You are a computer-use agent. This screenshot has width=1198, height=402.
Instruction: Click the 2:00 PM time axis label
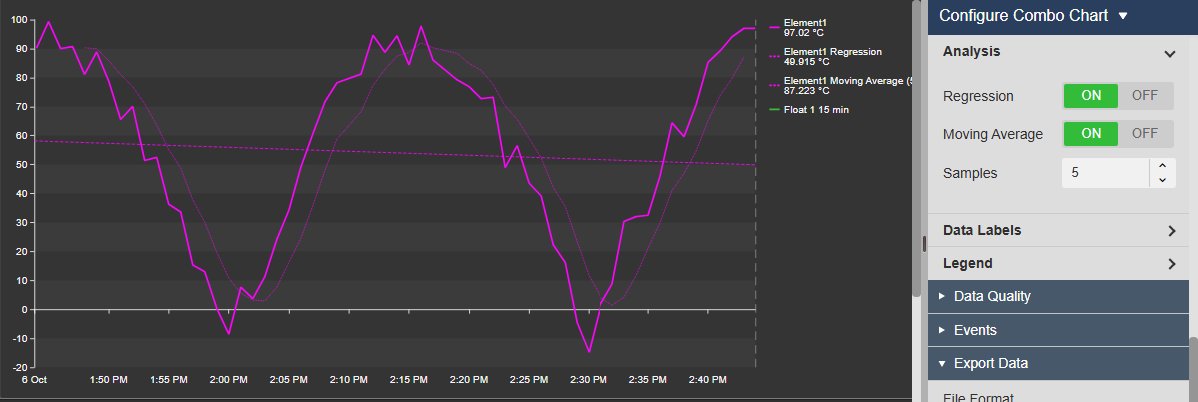click(228, 379)
